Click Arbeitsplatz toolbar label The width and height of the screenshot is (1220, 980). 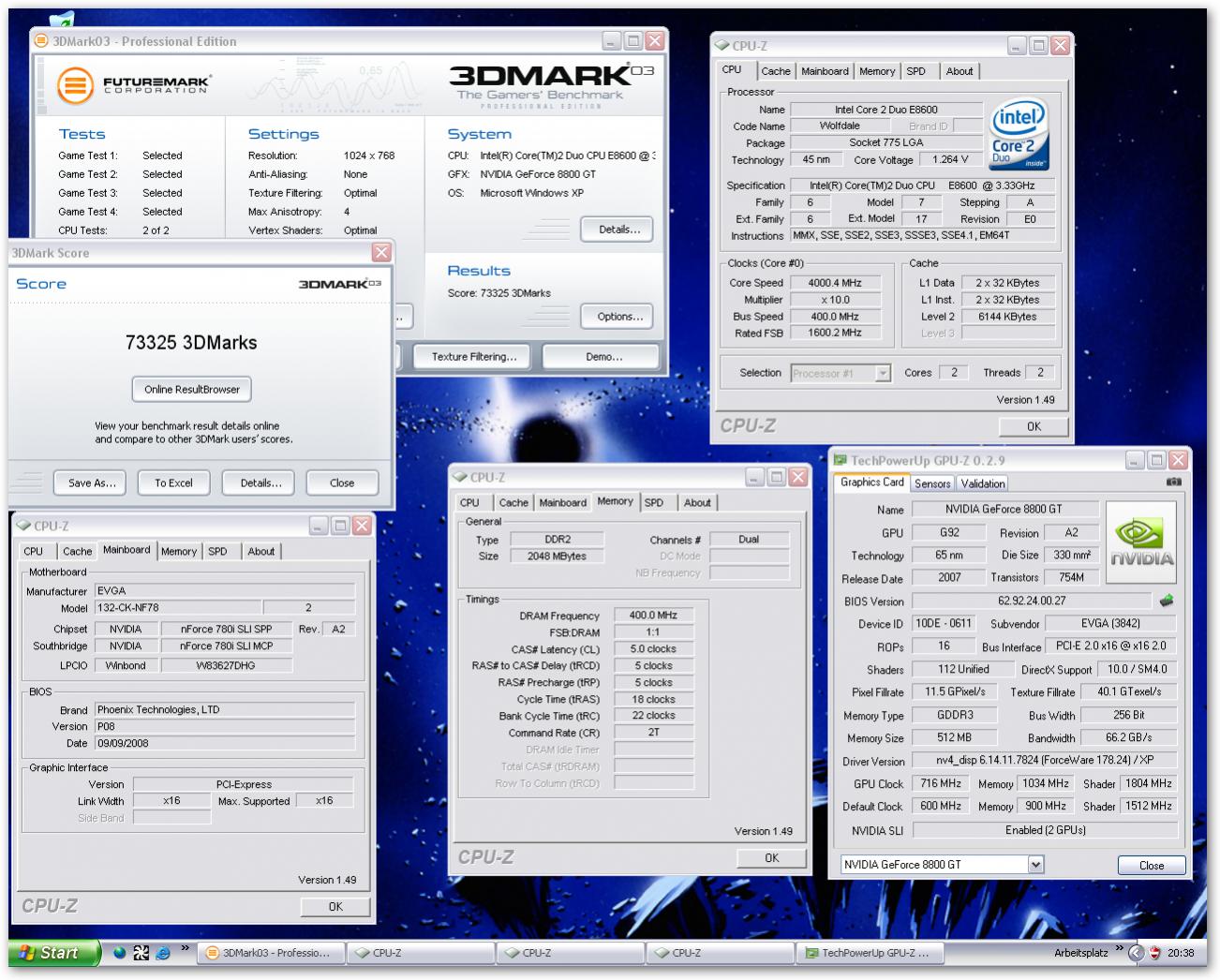coord(1081,953)
